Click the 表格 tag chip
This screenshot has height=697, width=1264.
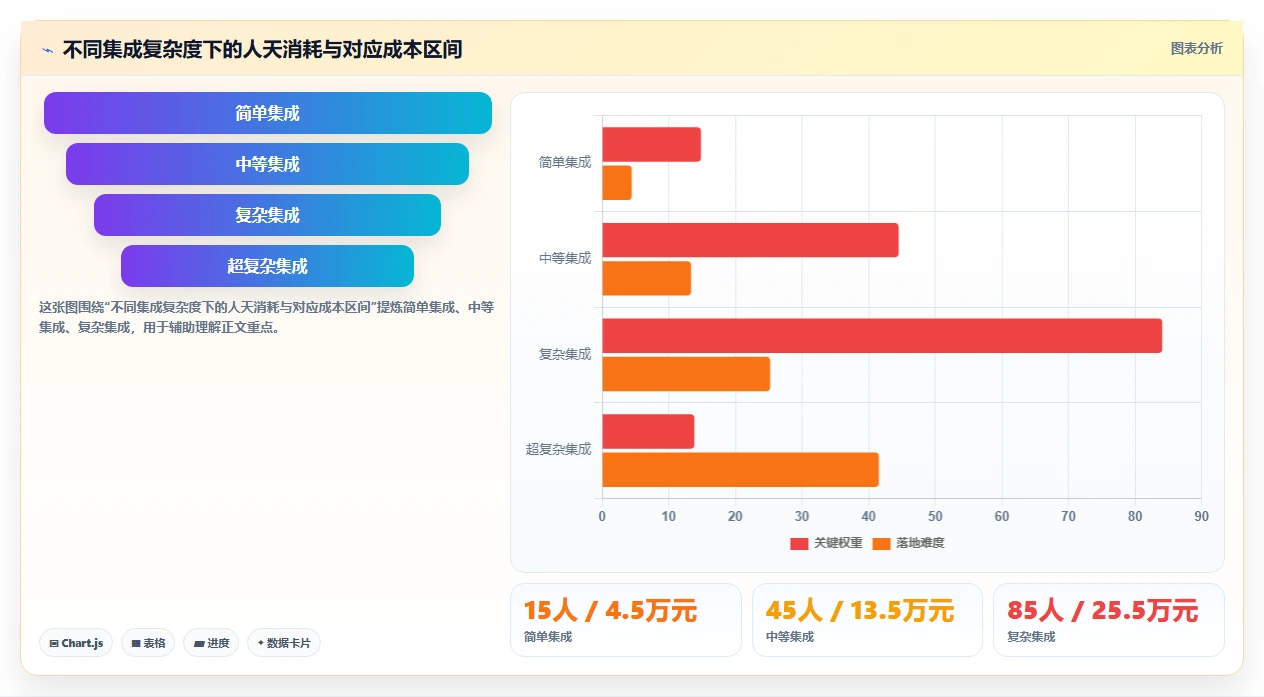click(x=148, y=643)
